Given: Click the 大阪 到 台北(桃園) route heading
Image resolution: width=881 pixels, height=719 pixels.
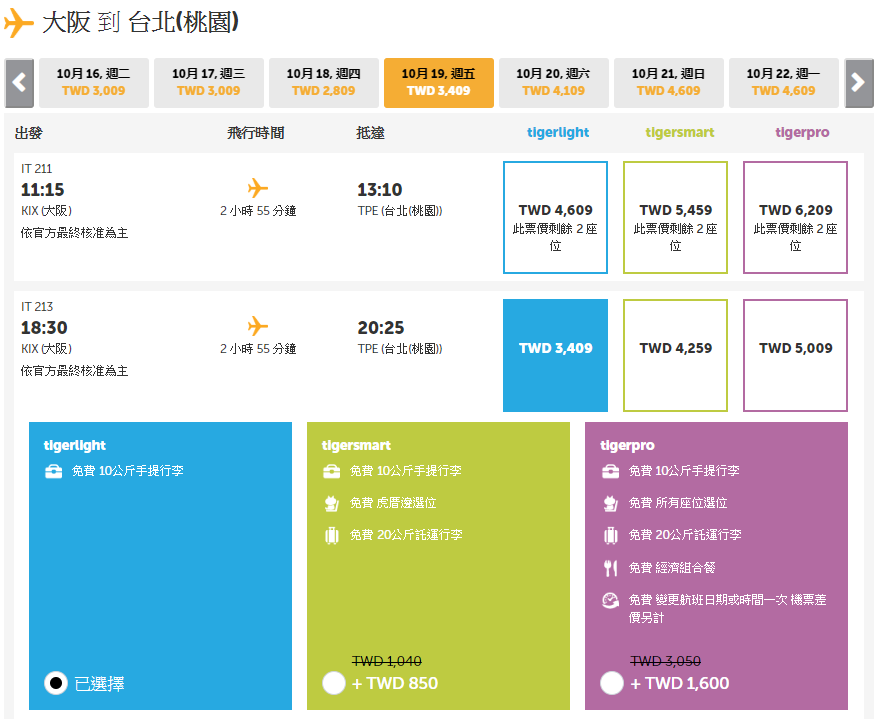Looking at the screenshot, I should (x=140, y=22).
